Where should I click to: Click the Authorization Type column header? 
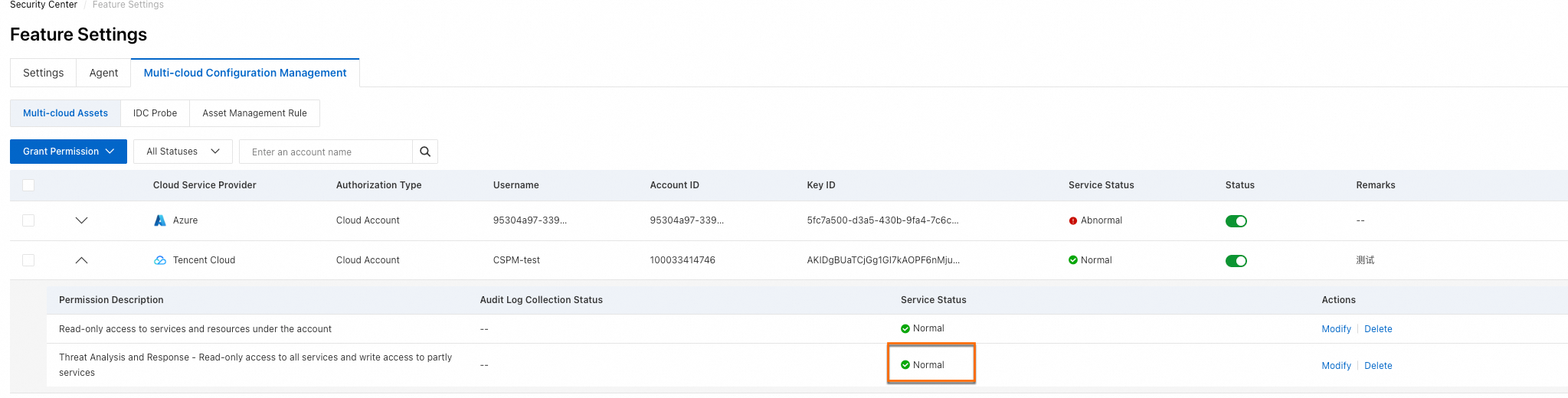tap(378, 185)
